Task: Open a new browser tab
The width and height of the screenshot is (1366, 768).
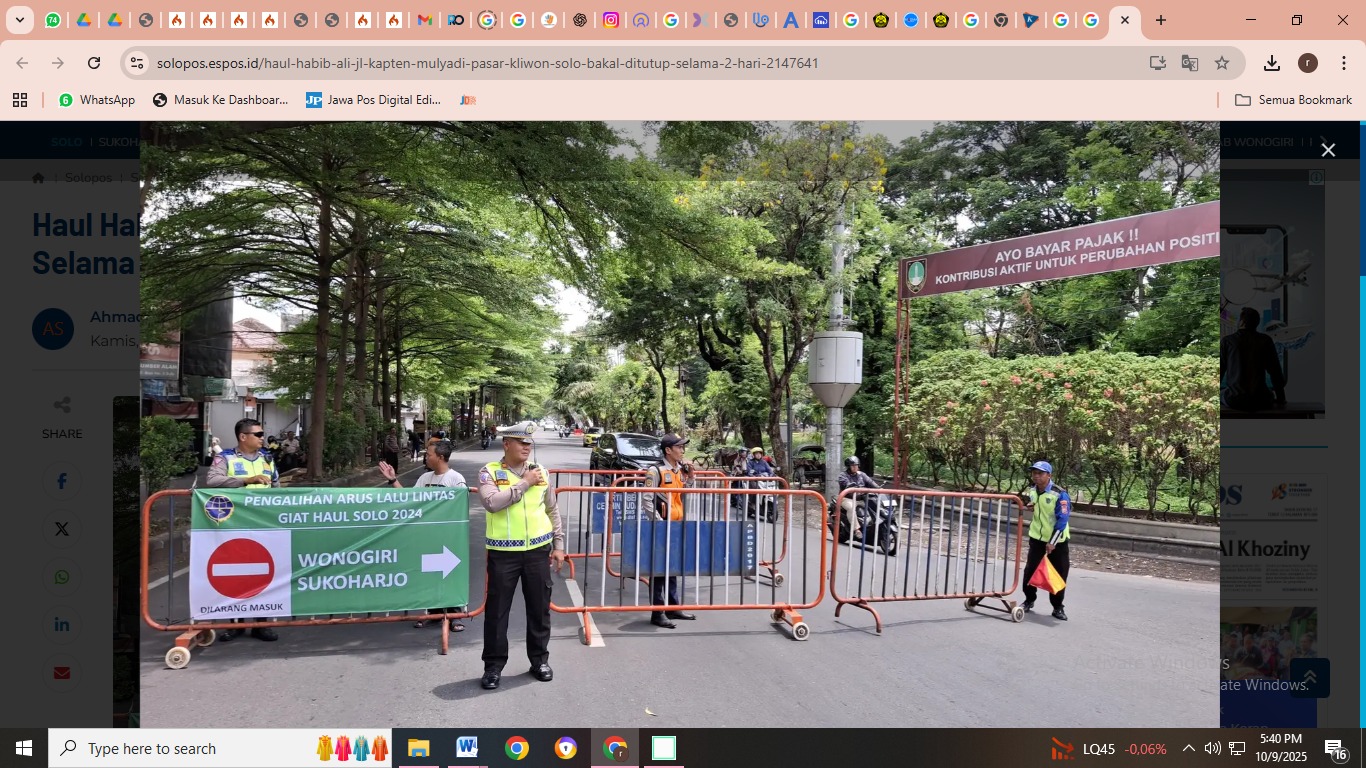Action: (1160, 20)
